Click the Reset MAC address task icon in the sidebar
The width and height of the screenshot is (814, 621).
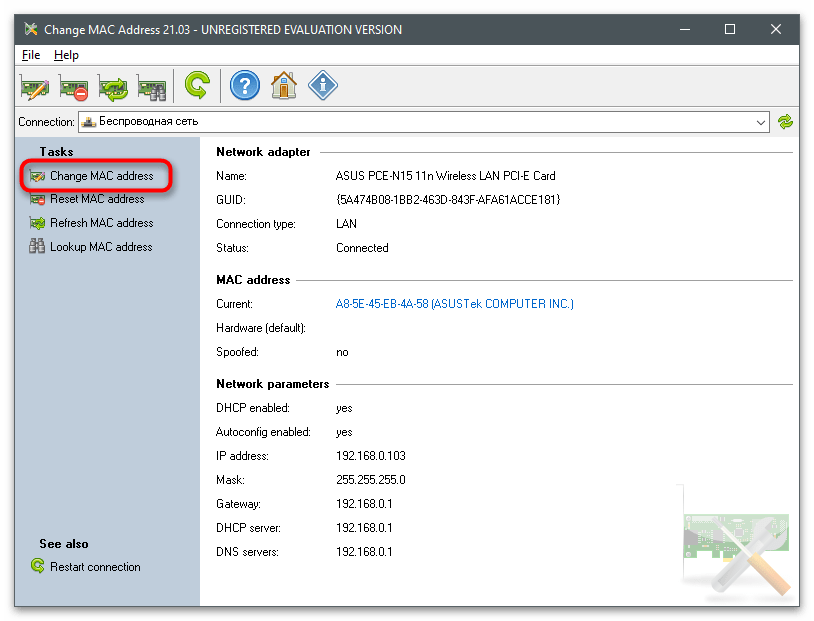[37, 199]
